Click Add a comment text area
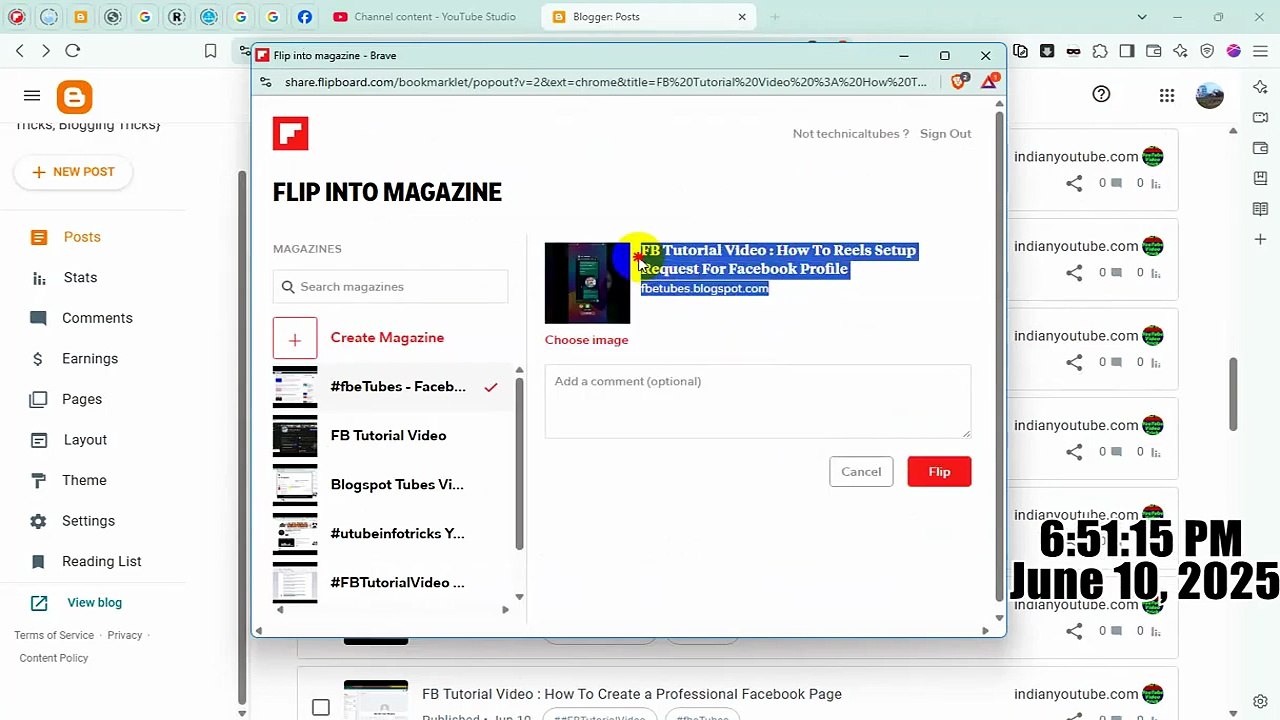This screenshot has height=720, width=1280. [x=758, y=401]
